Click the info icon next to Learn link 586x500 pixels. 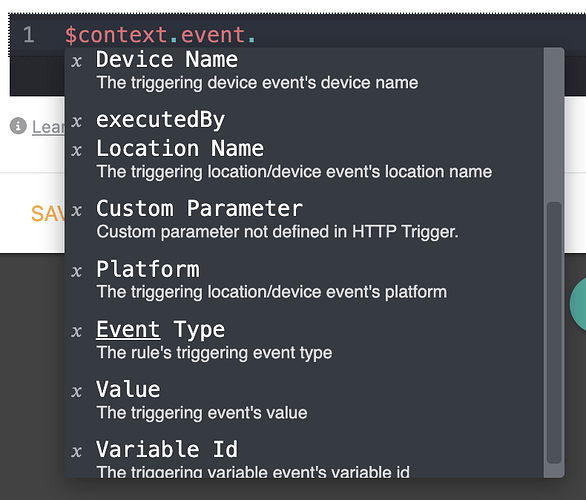click(x=18, y=126)
